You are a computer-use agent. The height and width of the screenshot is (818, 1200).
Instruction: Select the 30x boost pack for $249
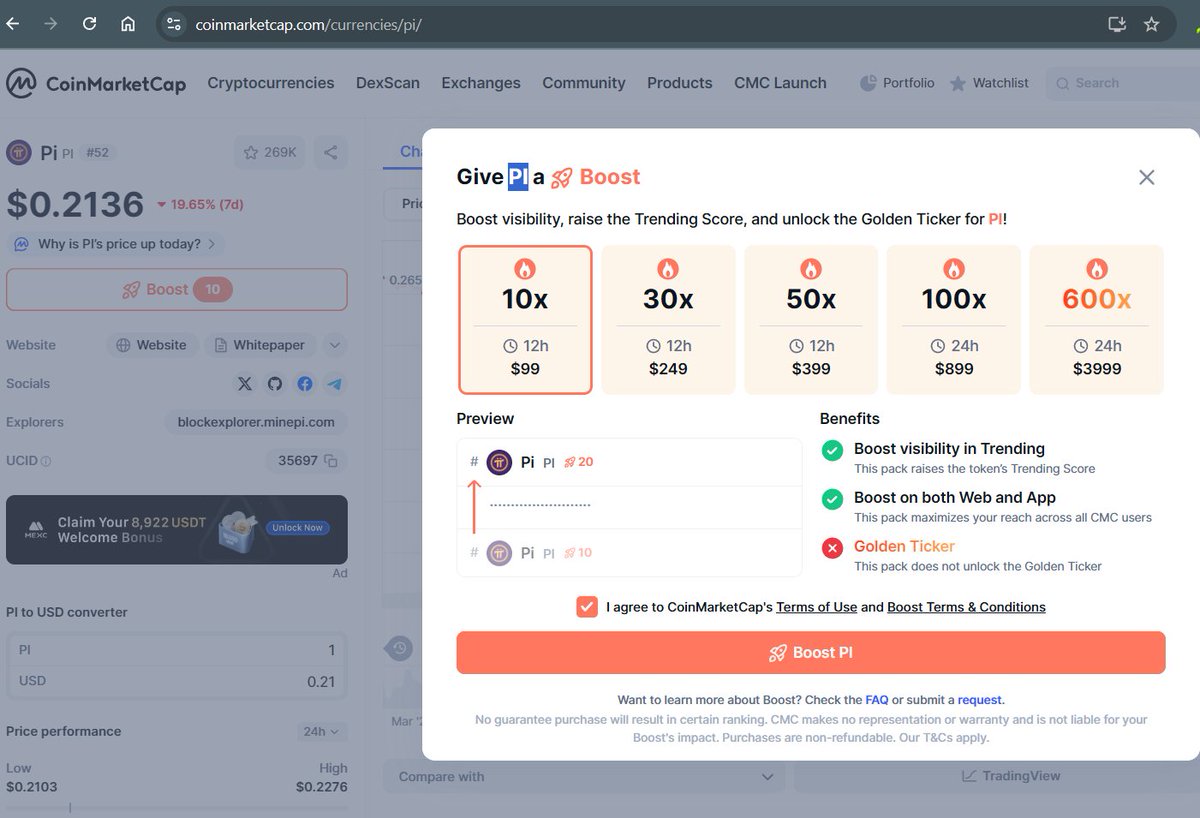(668, 320)
